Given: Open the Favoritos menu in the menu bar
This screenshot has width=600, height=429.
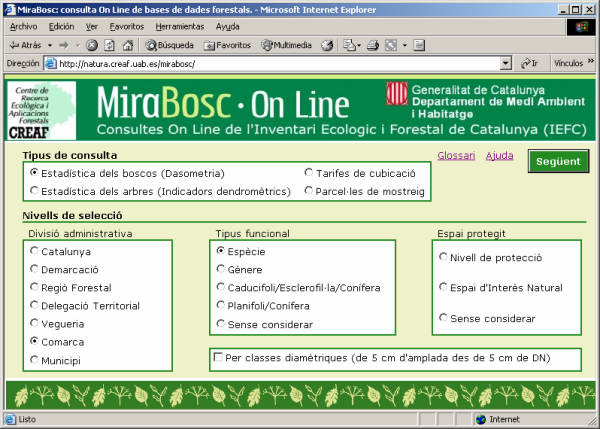Looking at the screenshot, I should [127, 26].
